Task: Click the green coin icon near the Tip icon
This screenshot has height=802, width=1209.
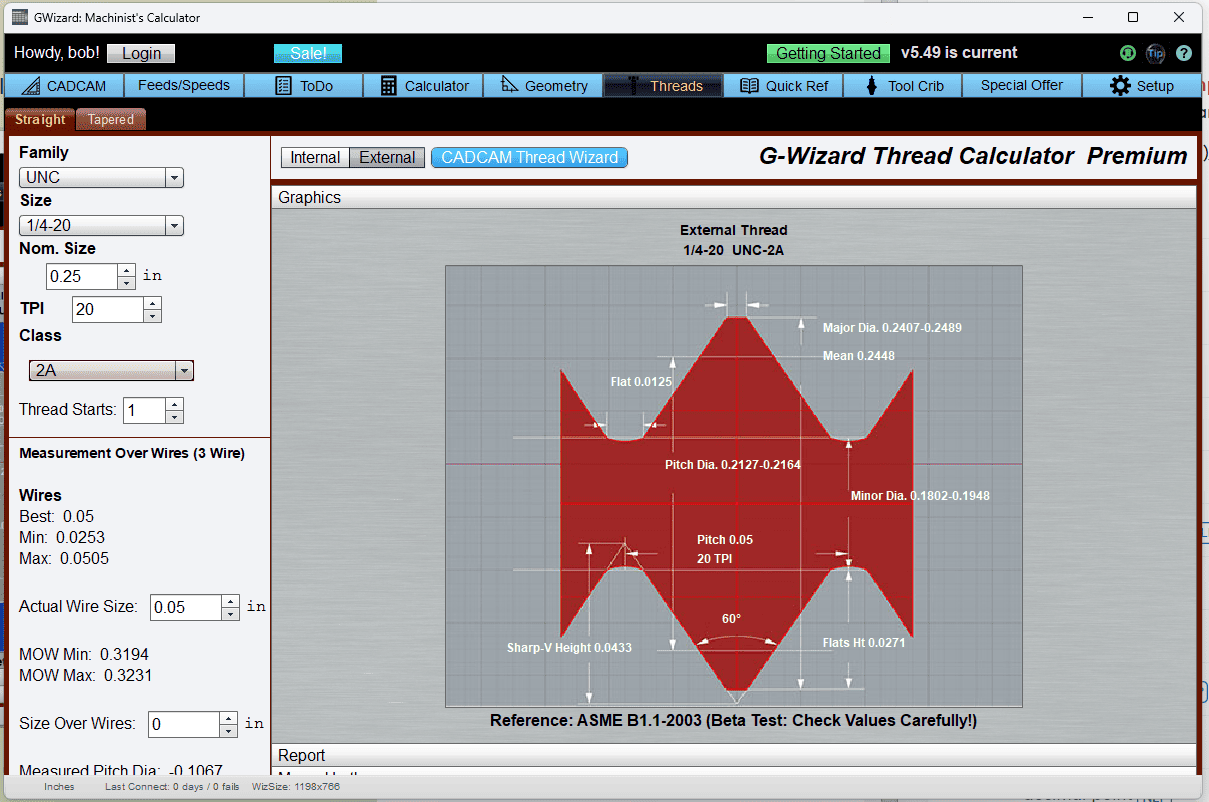Action: coord(1127,53)
